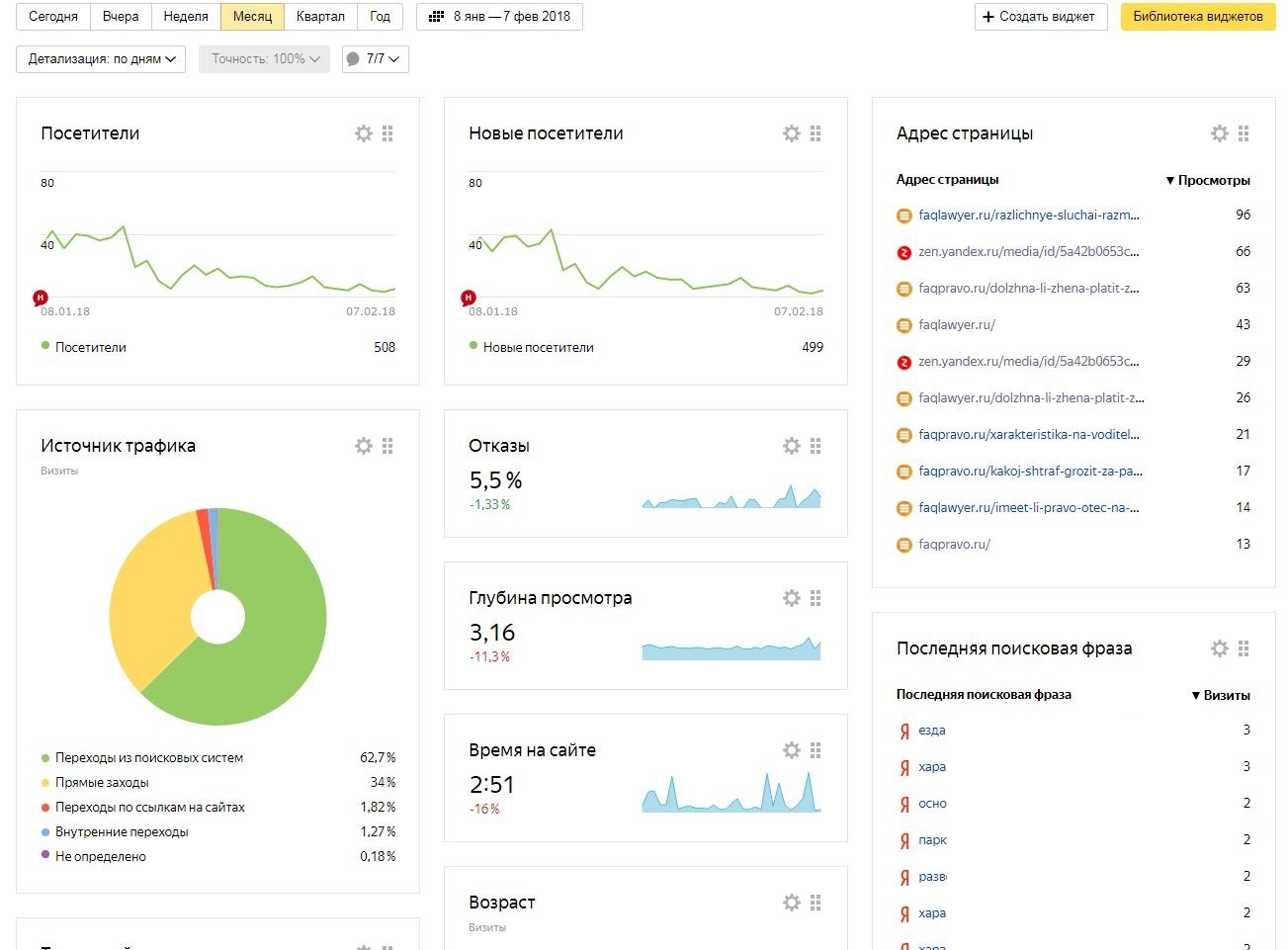The width and height of the screenshot is (1288, 950).
Task: Open the 7/7 comments dropdown
Action: (x=376, y=59)
